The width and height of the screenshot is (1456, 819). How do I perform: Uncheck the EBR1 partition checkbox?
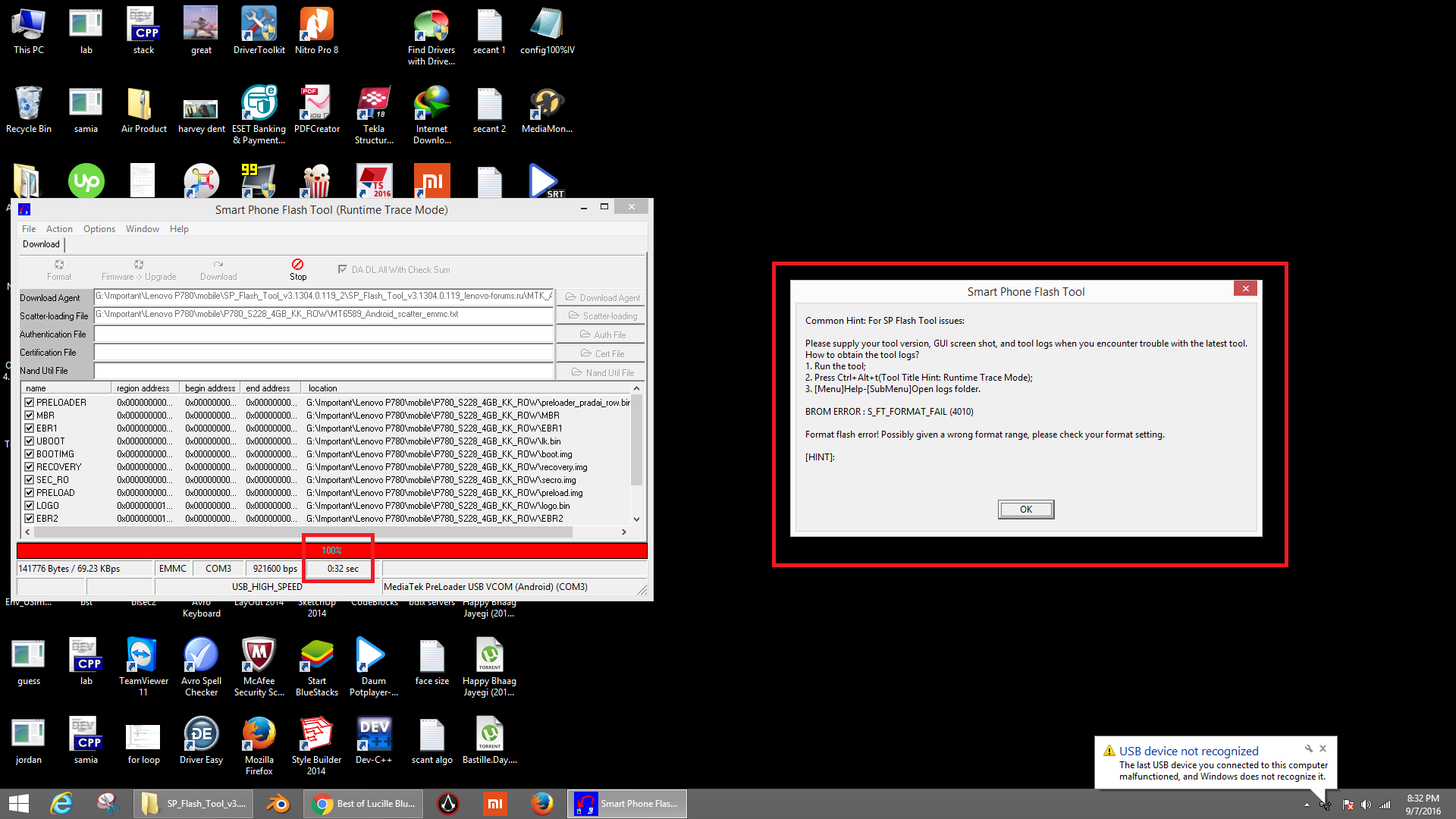click(30, 428)
